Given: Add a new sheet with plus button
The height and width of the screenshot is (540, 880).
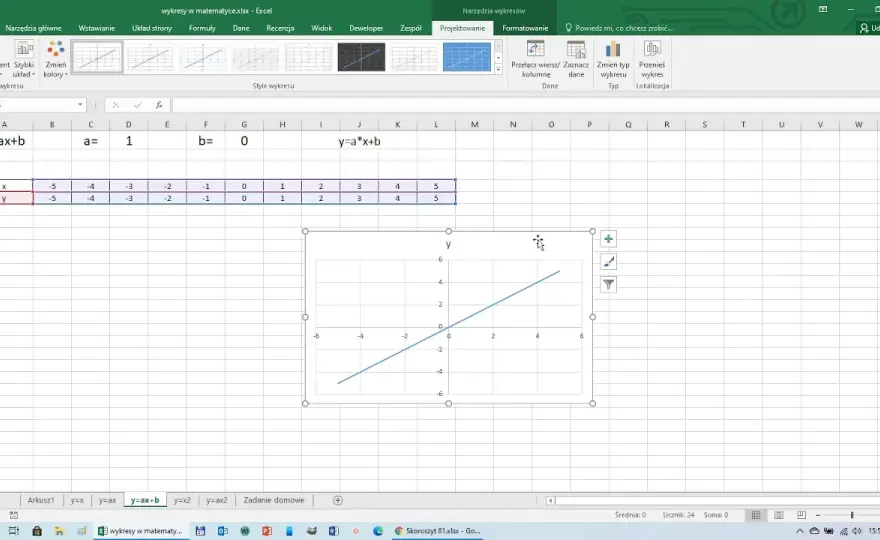Looking at the screenshot, I should [338, 500].
